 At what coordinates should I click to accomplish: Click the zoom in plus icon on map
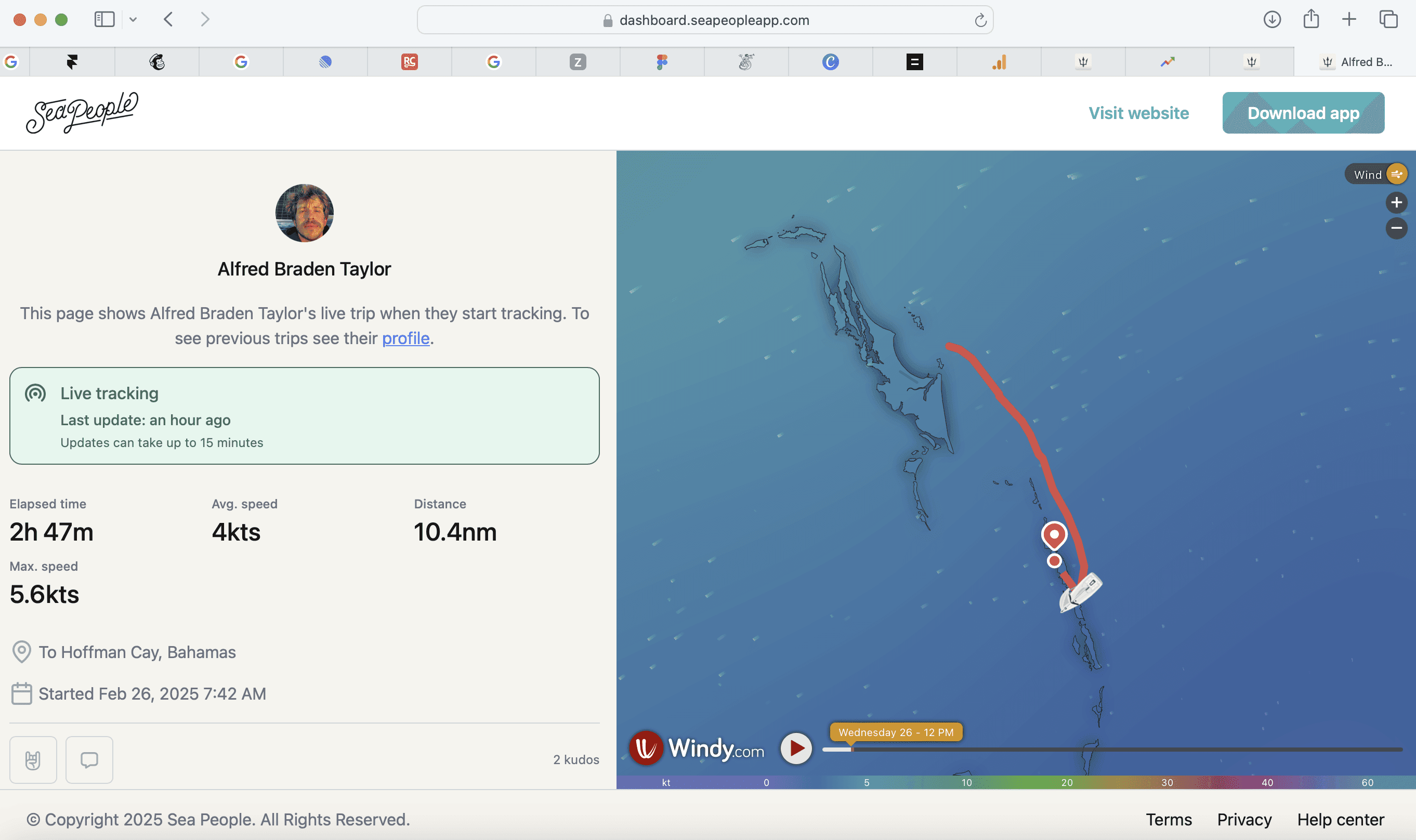[1396, 202]
